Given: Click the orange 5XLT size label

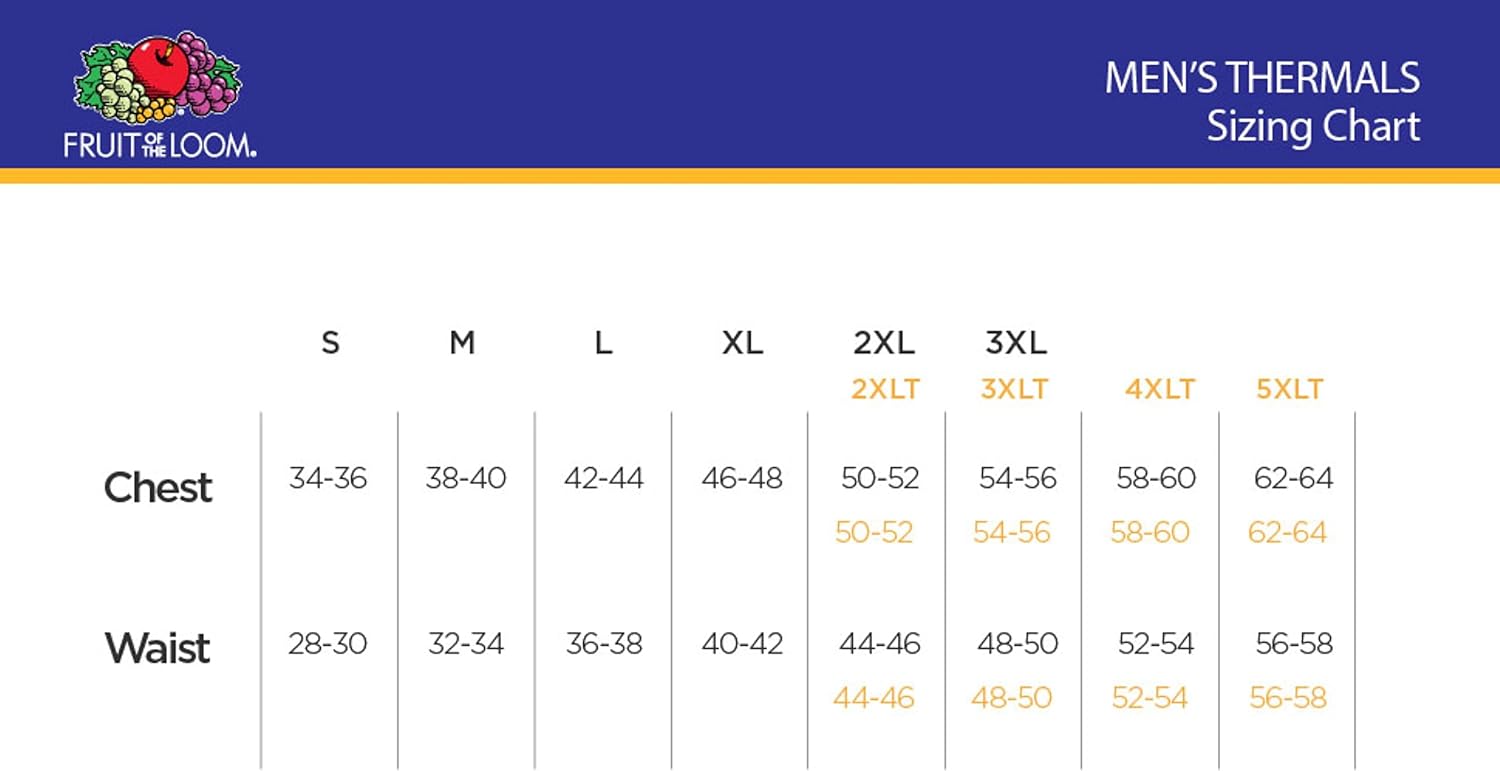Looking at the screenshot, I should coord(1290,389).
